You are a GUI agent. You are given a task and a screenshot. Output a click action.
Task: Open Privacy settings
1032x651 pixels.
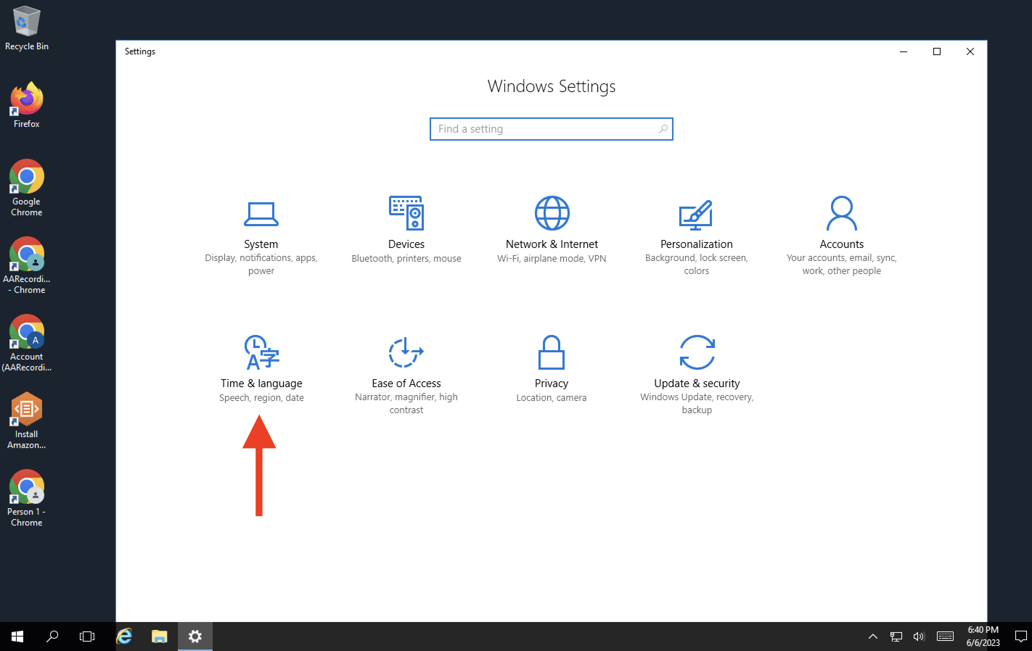click(551, 369)
